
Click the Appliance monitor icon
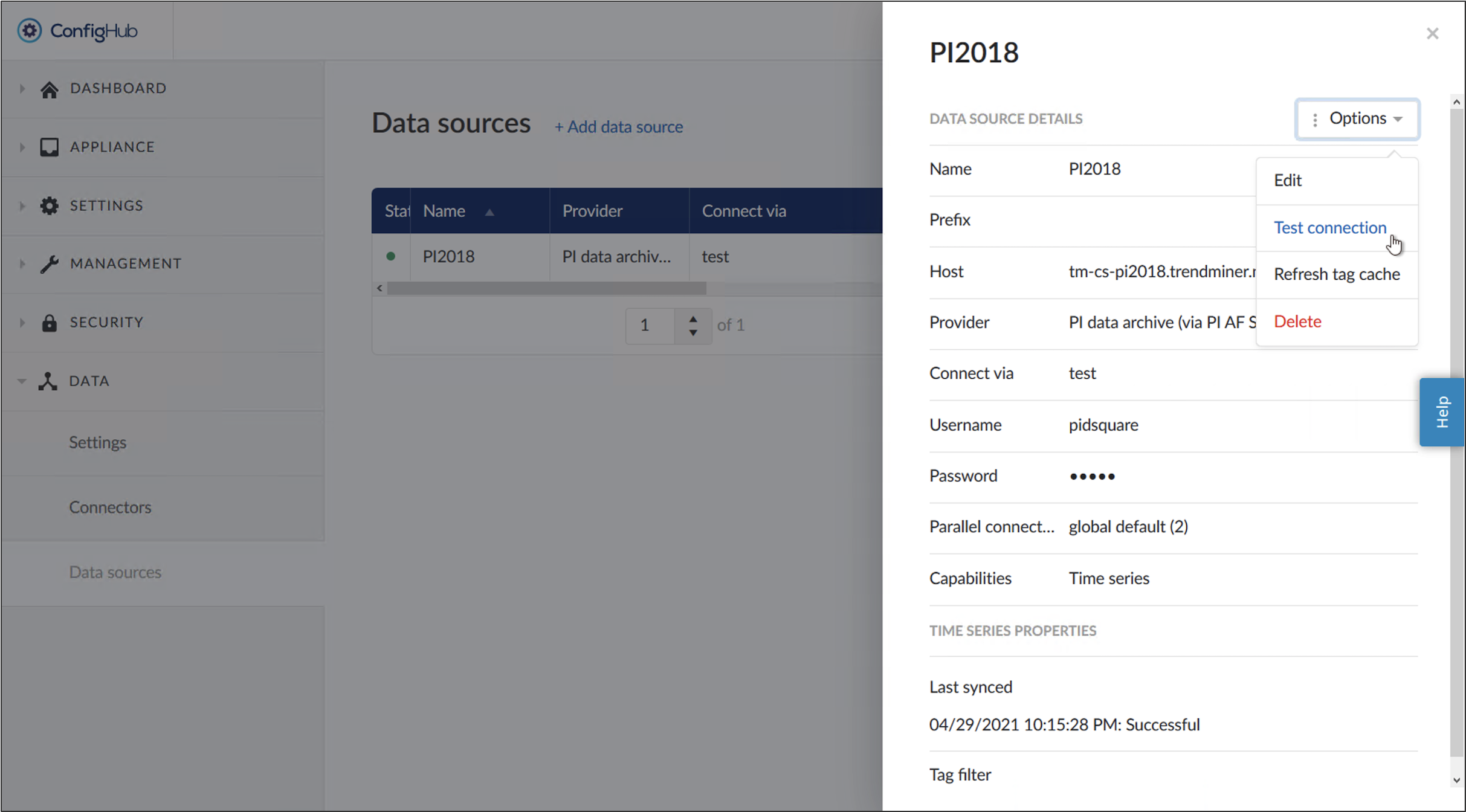click(50, 146)
